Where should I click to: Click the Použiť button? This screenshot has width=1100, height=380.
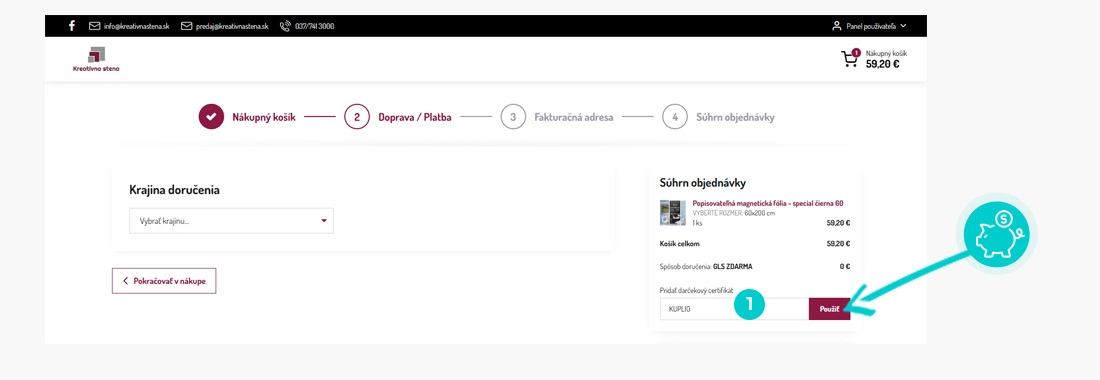(x=829, y=308)
